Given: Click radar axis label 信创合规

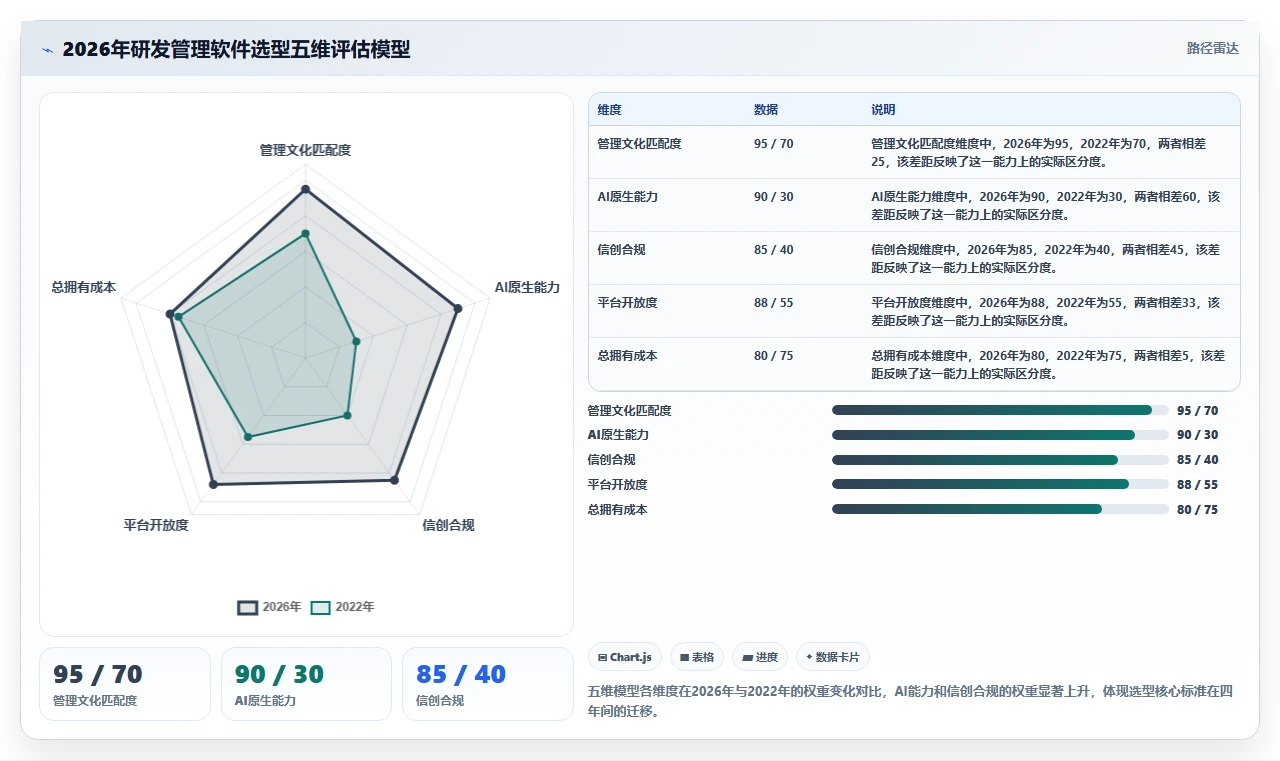Looking at the screenshot, I should click(x=448, y=525).
